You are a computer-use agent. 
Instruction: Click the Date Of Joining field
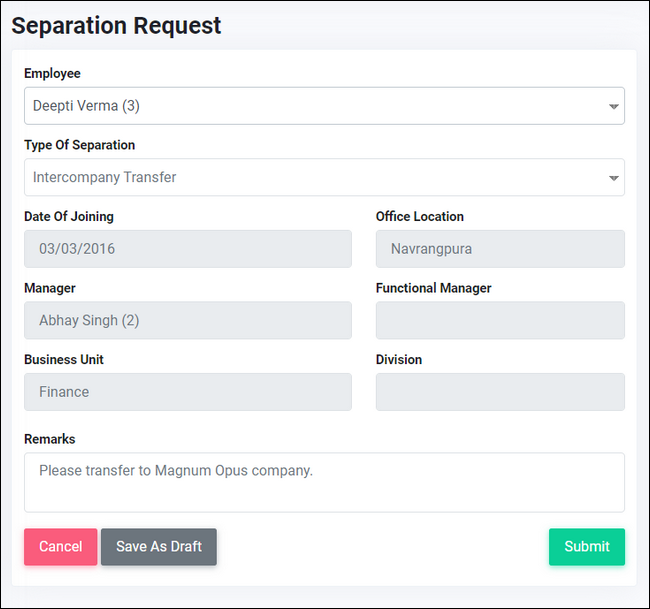[188, 249]
